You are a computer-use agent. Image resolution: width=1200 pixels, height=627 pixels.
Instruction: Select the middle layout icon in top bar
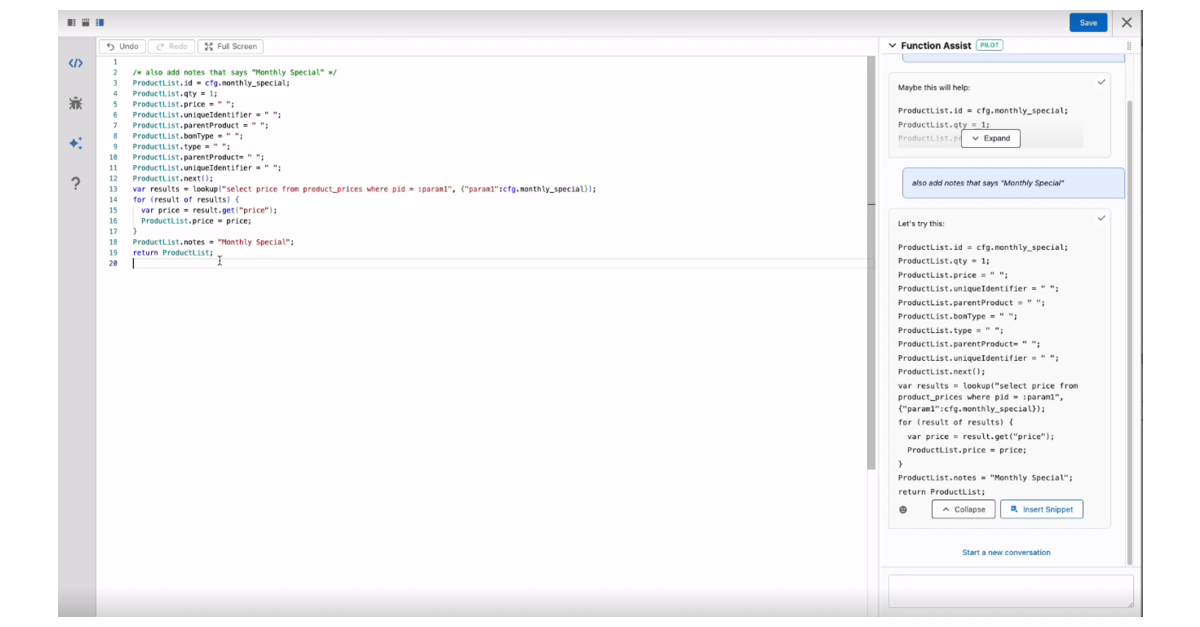(x=86, y=22)
